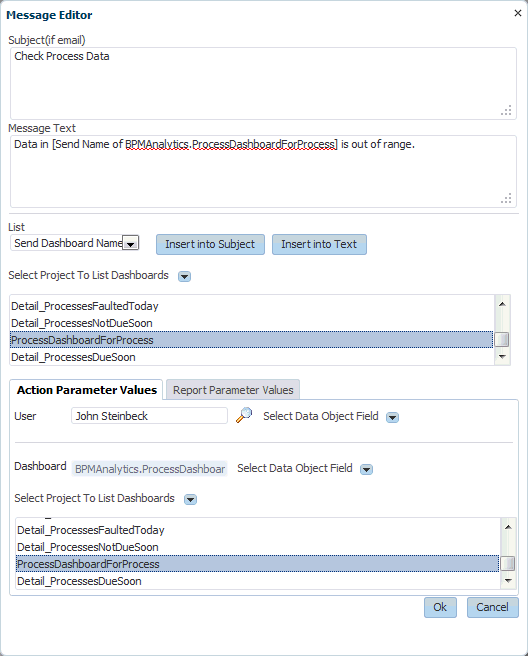Click the Cancel button

click(x=492, y=607)
